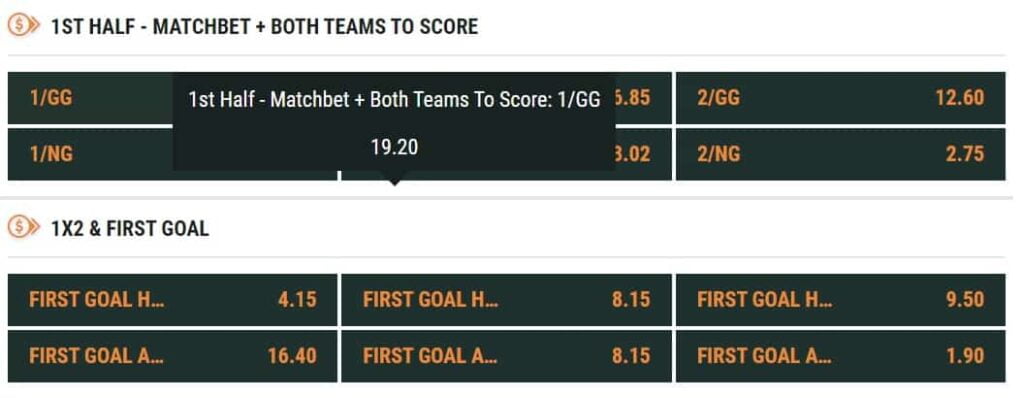
Task: Collapse the 1st Half - Matchbet + Both Teams To Score section
Action: tap(264, 26)
